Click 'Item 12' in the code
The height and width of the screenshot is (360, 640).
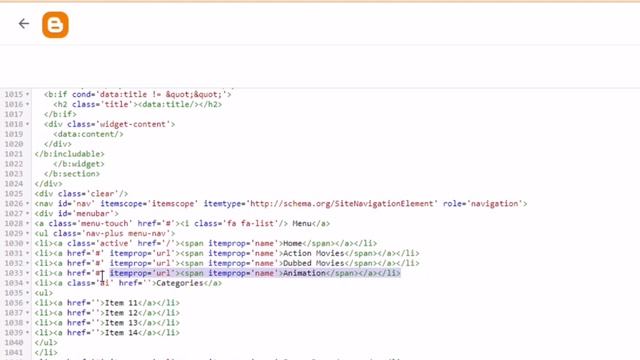click(121, 313)
